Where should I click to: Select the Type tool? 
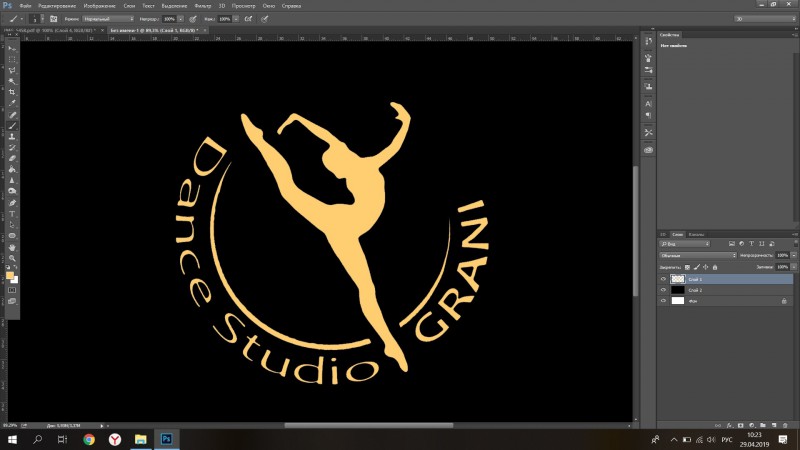[12, 214]
